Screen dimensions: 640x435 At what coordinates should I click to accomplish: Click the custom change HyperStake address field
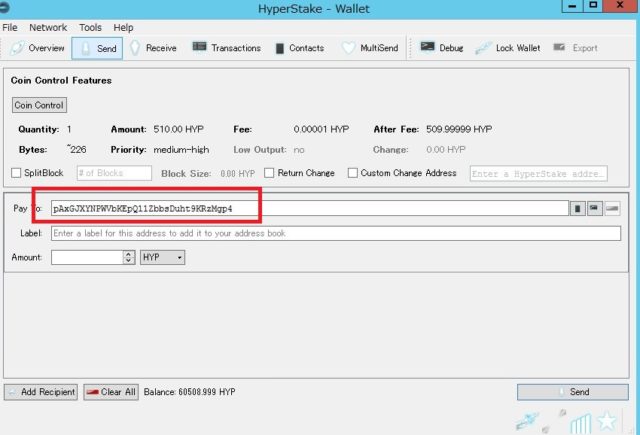click(x=538, y=173)
